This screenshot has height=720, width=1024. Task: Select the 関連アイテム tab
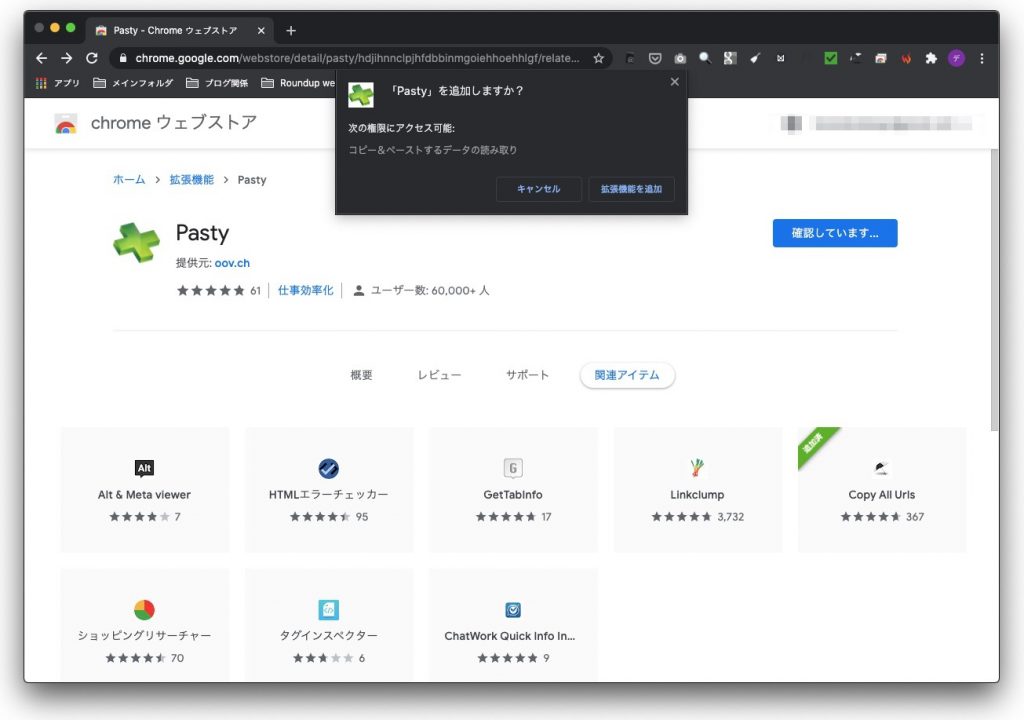coord(627,375)
